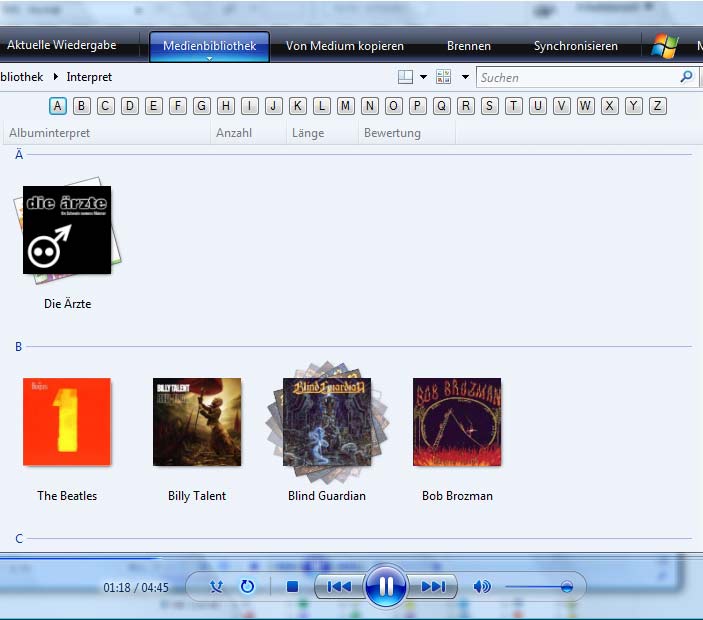The width and height of the screenshot is (703, 620).
Task: Jump to letter E
Action: [x=153, y=106]
